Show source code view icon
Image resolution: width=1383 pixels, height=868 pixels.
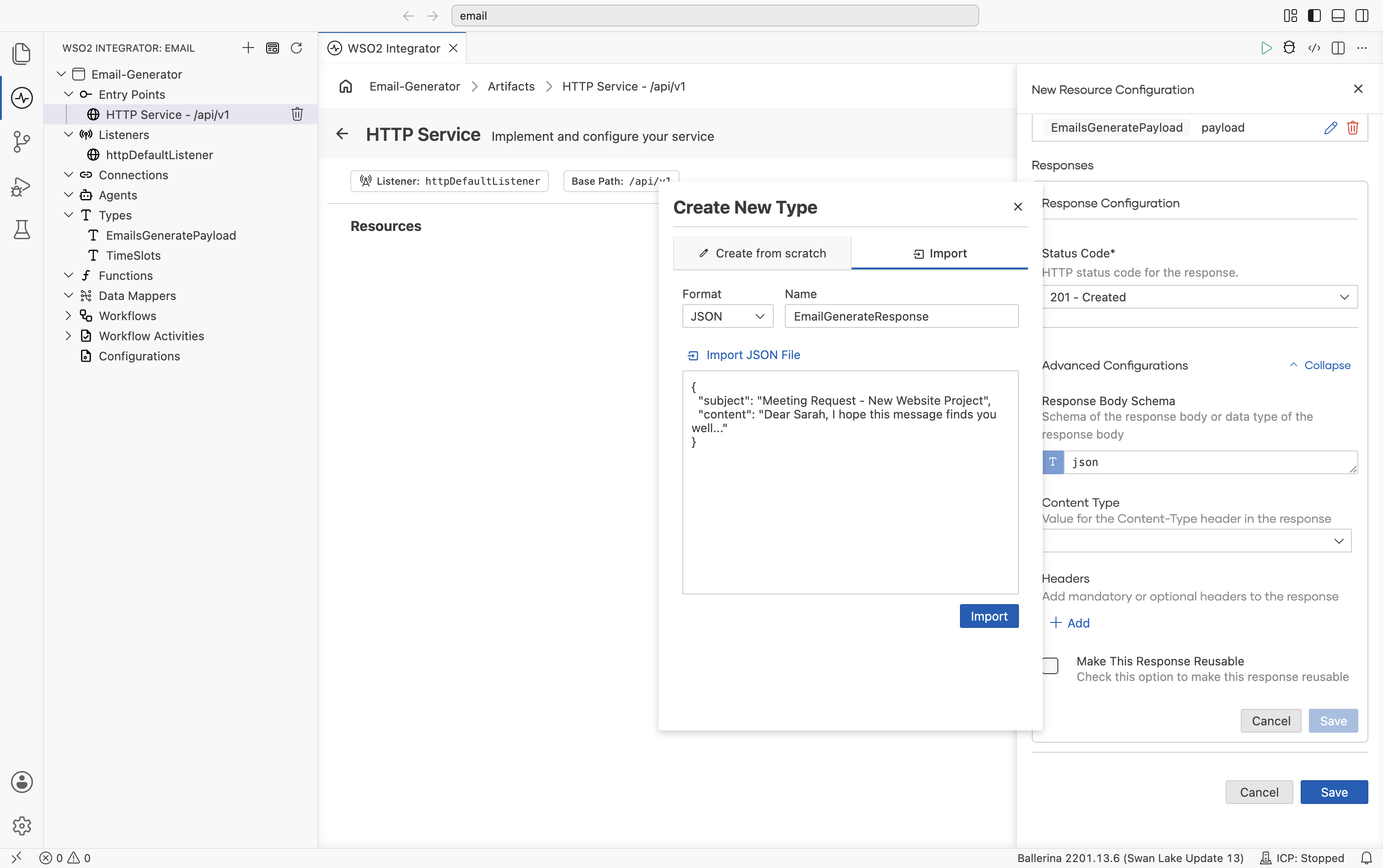(x=1314, y=48)
